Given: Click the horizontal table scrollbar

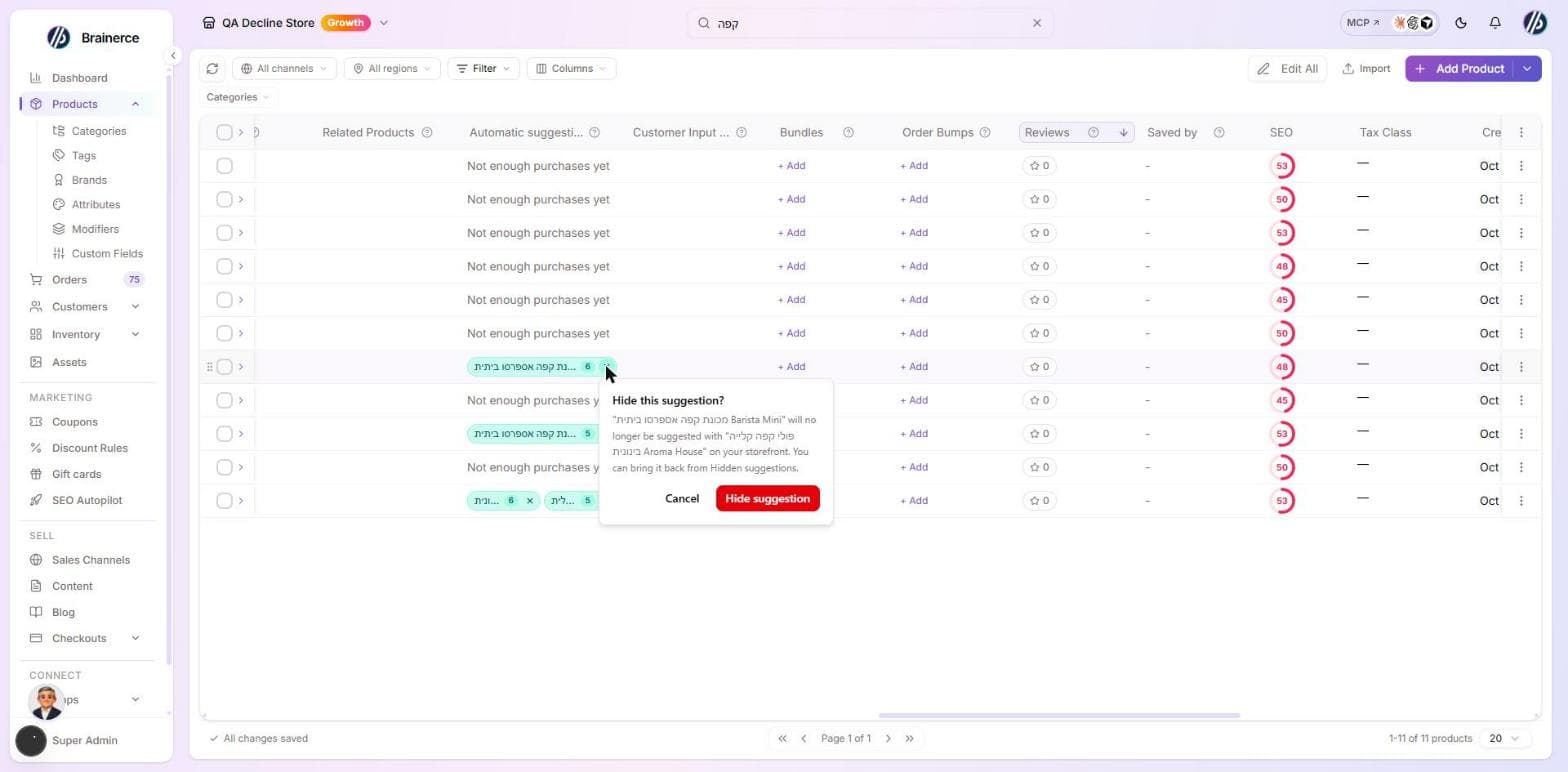Looking at the screenshot, I should tap(1059, 716).
